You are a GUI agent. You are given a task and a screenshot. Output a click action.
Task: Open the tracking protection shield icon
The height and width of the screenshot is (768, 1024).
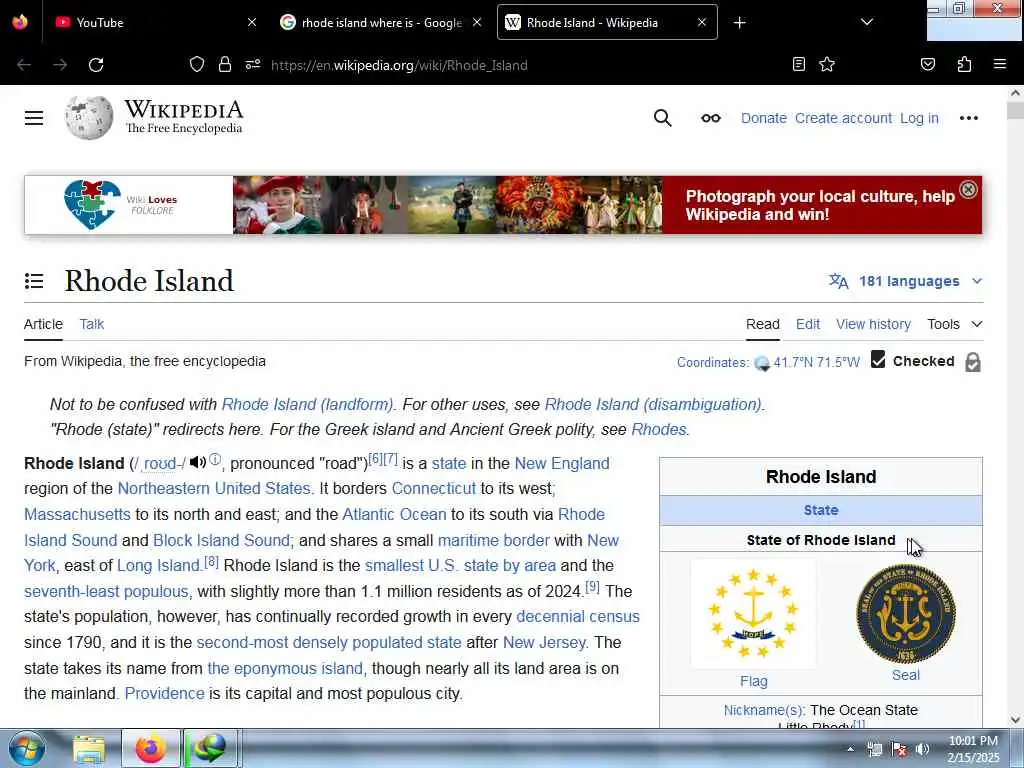(x=197, y=64)
